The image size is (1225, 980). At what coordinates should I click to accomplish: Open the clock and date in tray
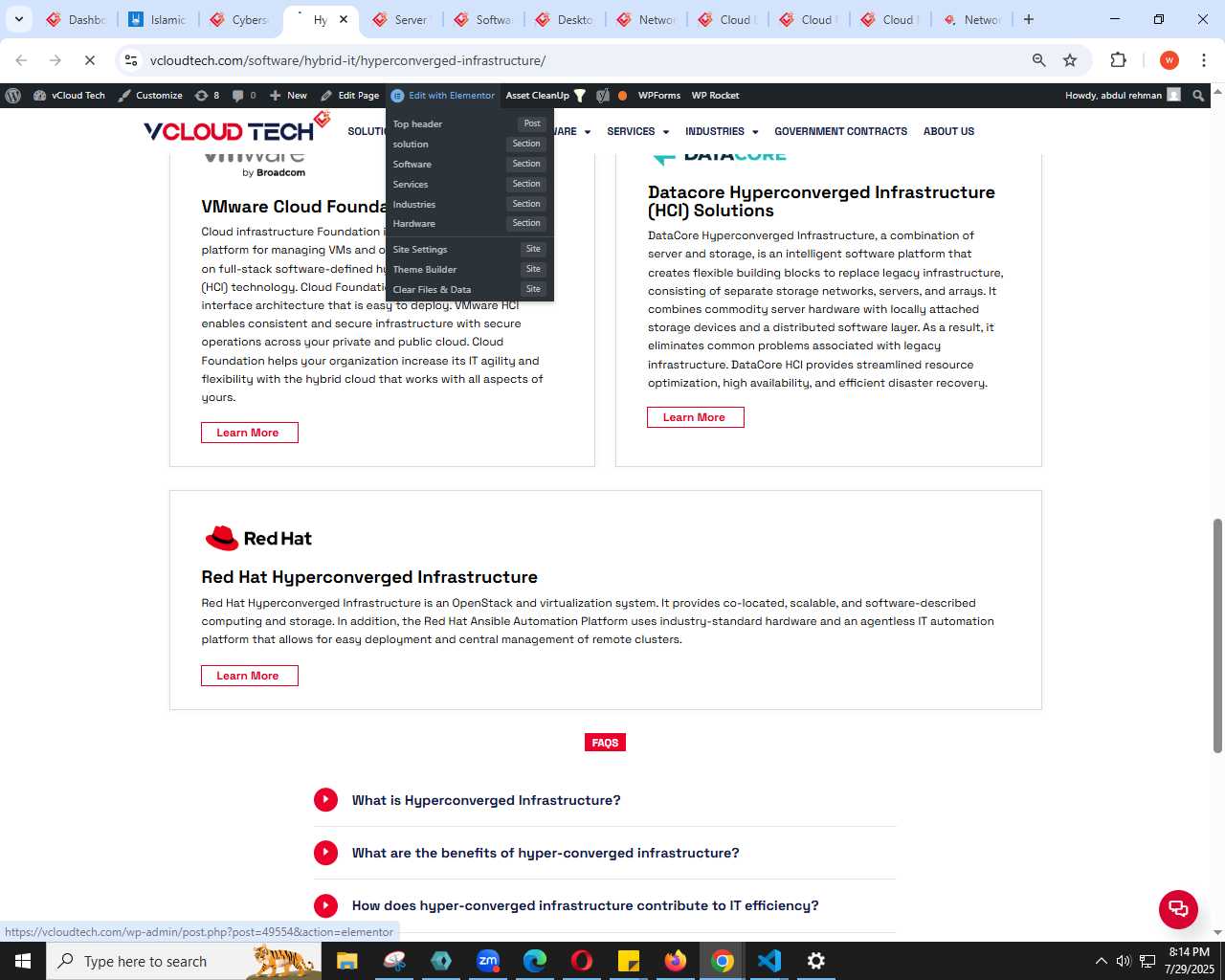(1189, 961)
